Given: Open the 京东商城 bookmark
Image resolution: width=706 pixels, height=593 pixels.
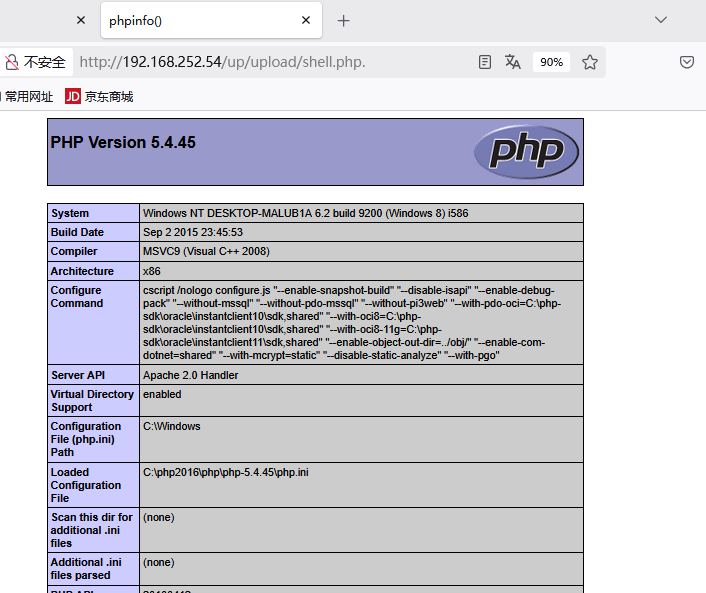Looking at the screenshot, I should pos(108,97).
